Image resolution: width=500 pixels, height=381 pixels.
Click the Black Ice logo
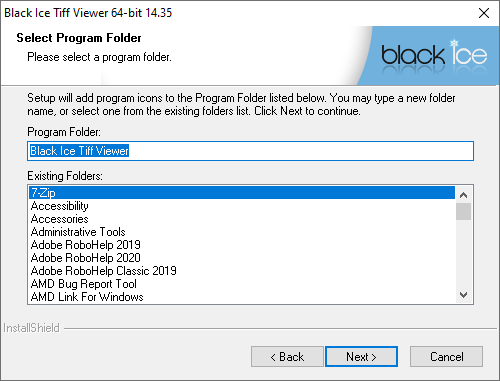434,55
